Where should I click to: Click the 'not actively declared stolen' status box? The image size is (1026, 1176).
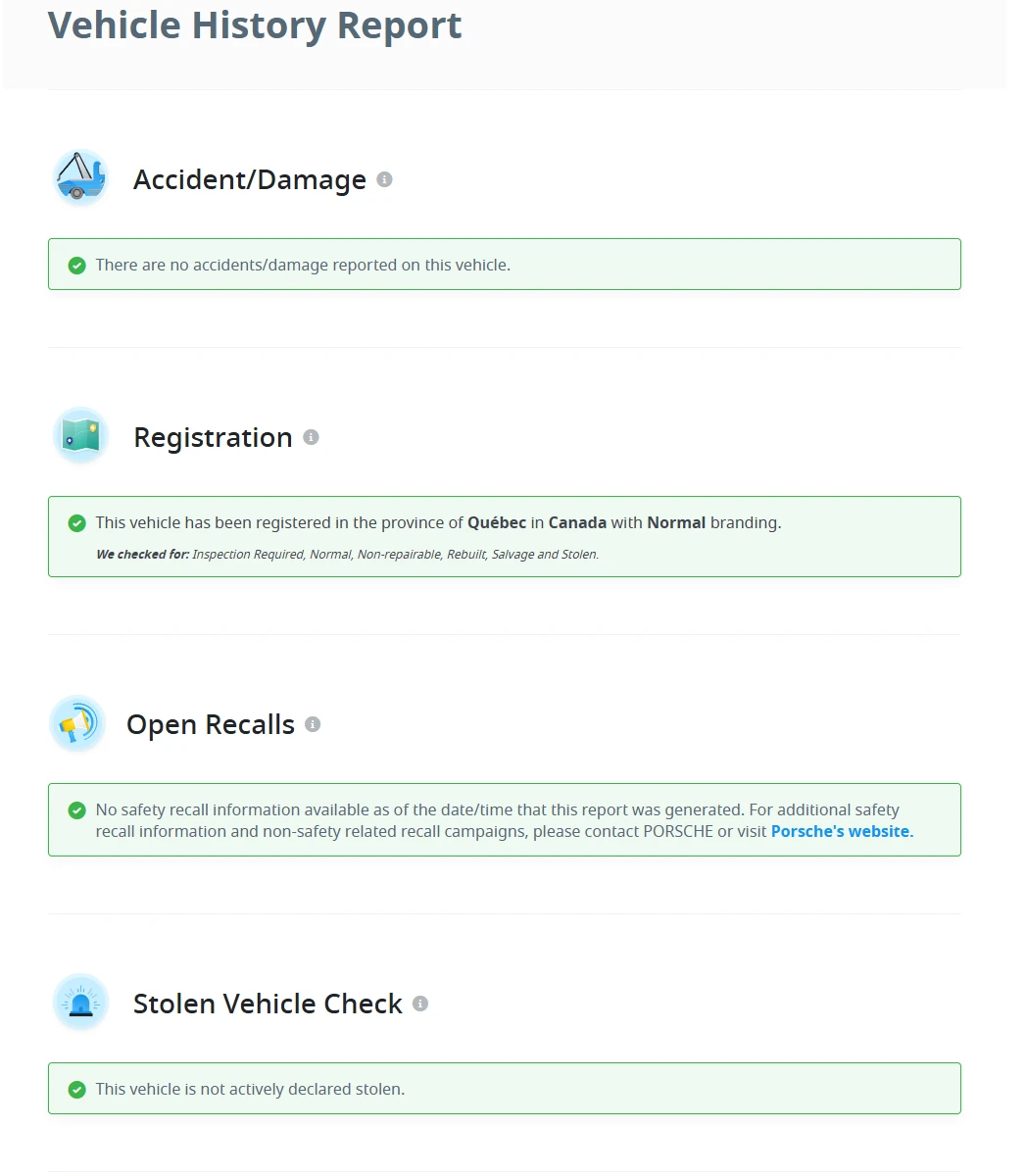pos(505,1089)
